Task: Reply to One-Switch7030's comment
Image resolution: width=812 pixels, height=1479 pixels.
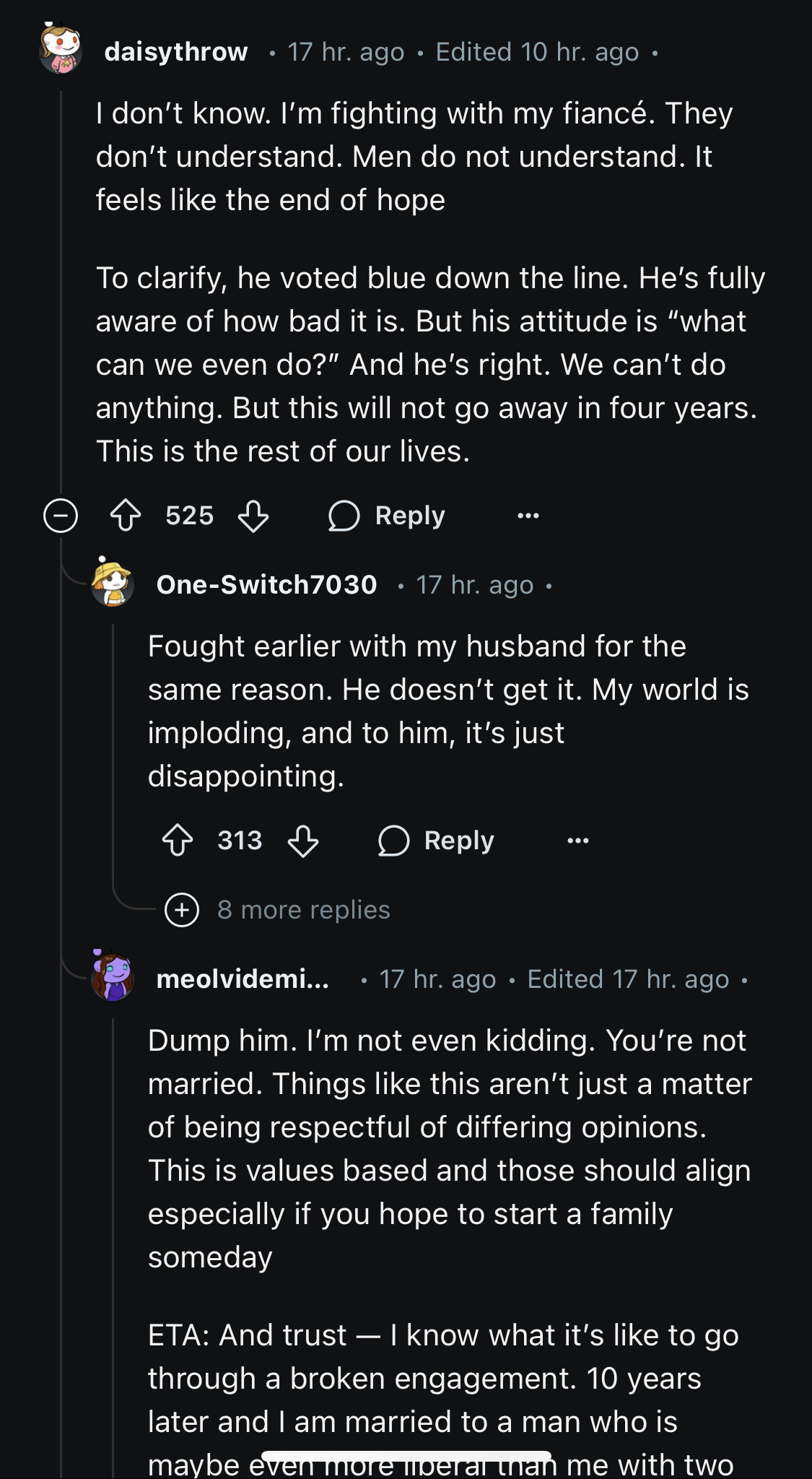Action: 459,841
